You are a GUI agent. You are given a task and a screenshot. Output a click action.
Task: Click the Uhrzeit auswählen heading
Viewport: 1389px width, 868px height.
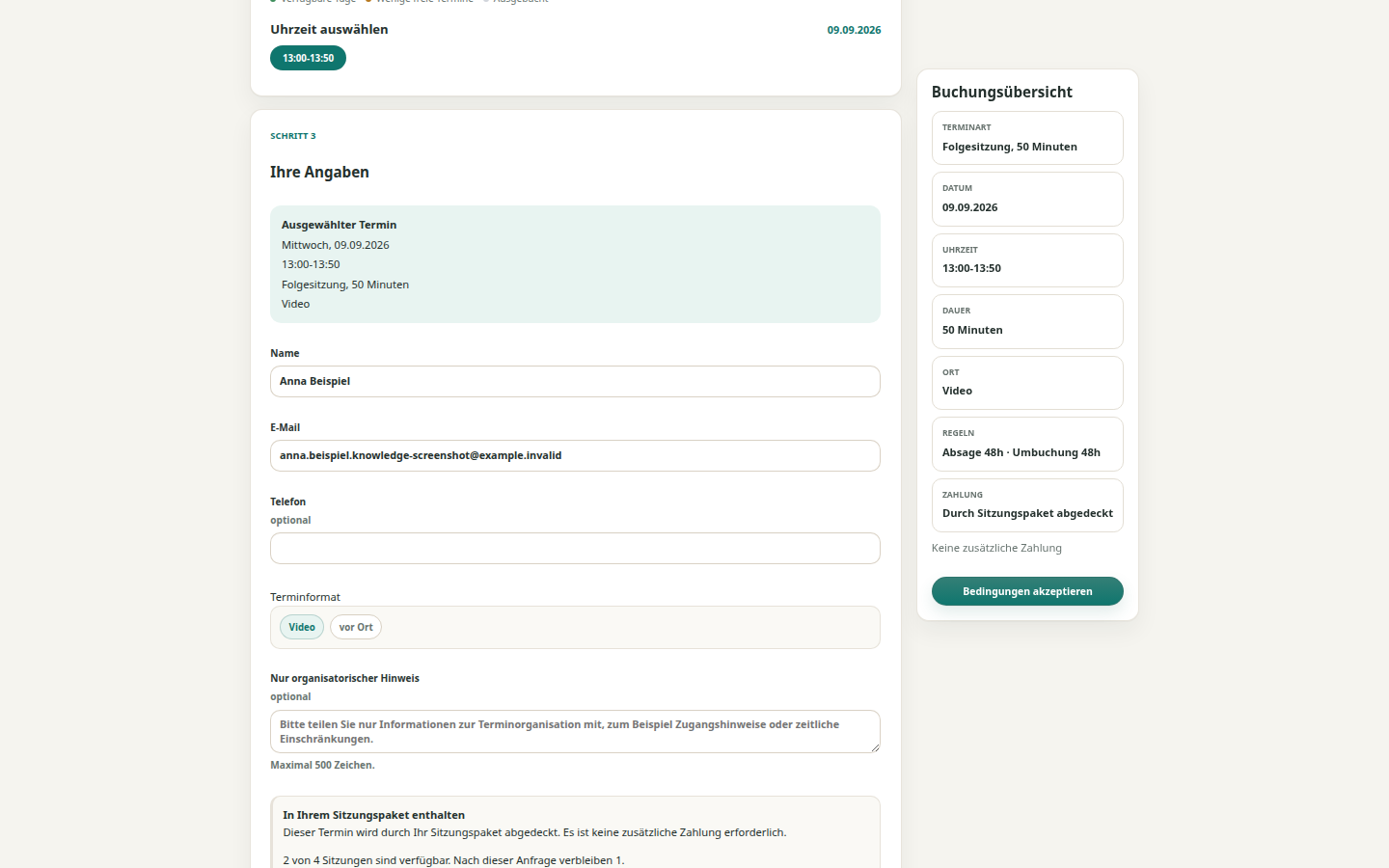329,30
